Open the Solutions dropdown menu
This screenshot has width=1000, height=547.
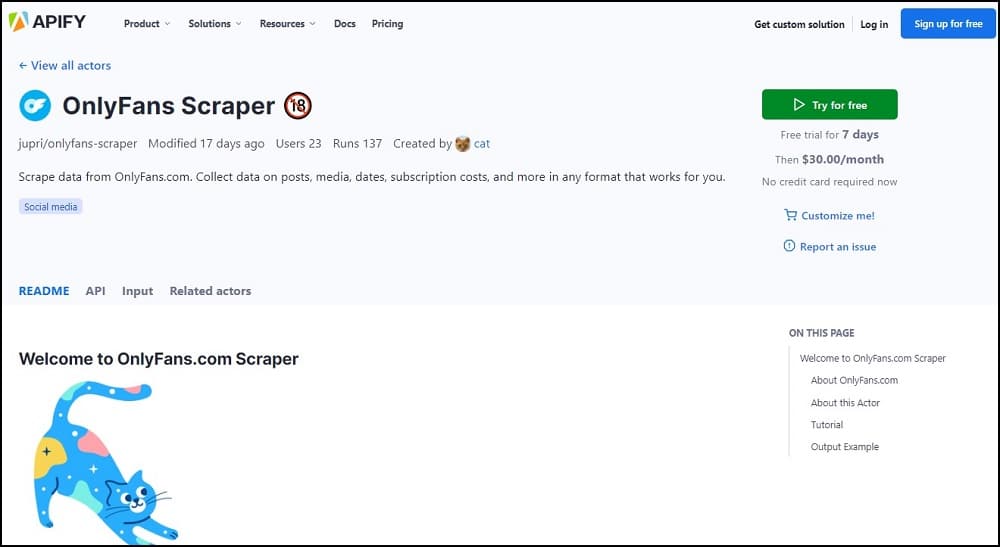(x=215, y=24)
